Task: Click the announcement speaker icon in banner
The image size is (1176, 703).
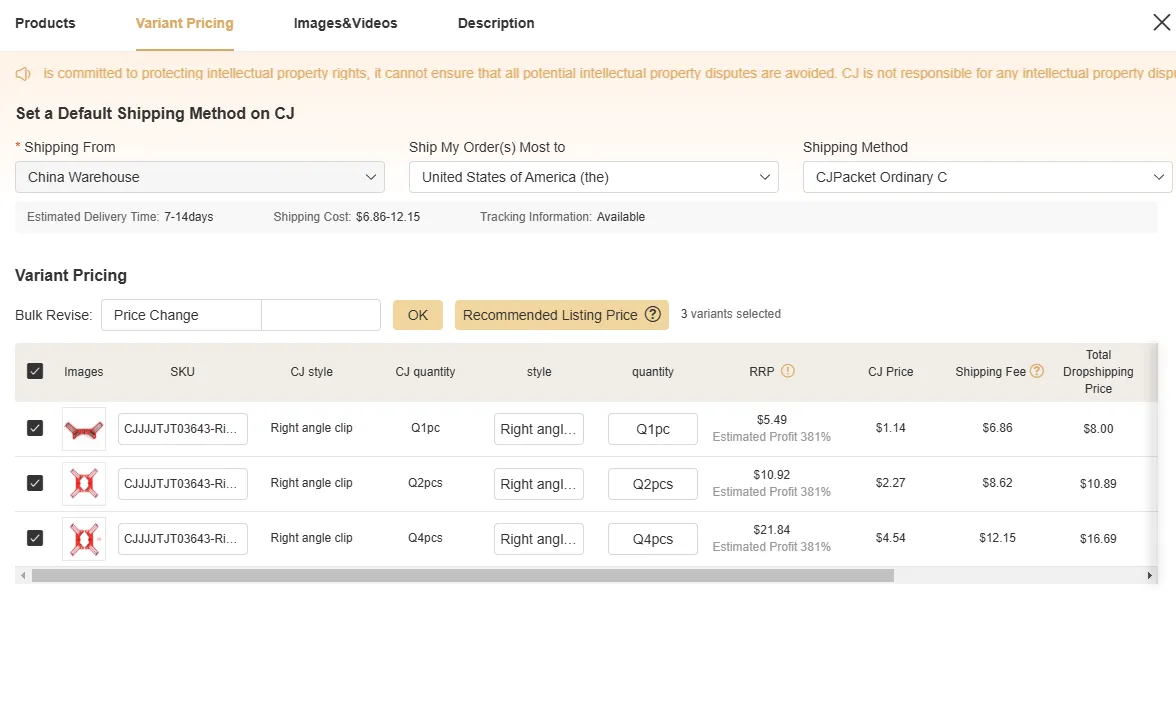Action: click(23, 74)
